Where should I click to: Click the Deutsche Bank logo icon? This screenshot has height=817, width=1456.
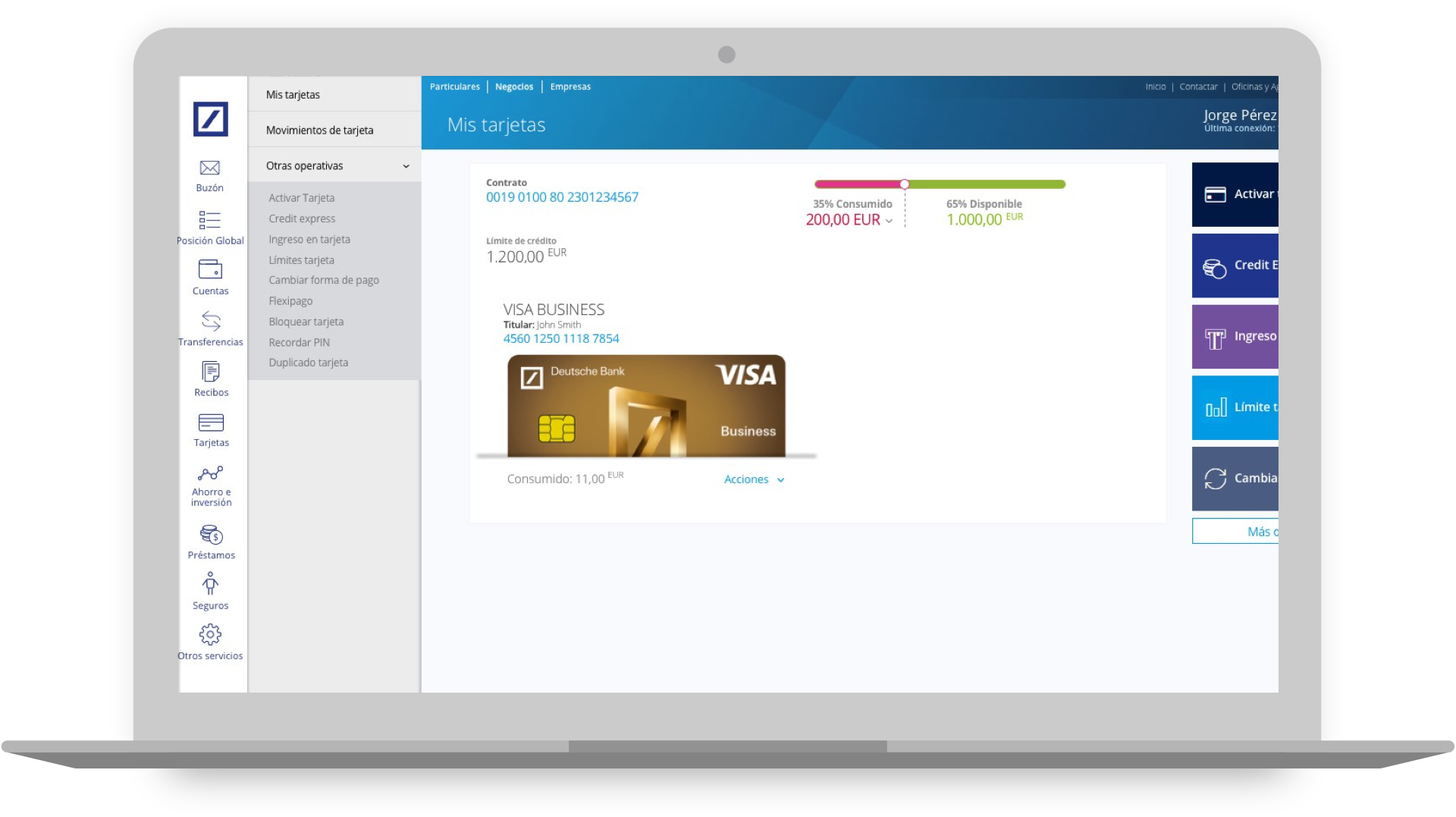point(210,119)
